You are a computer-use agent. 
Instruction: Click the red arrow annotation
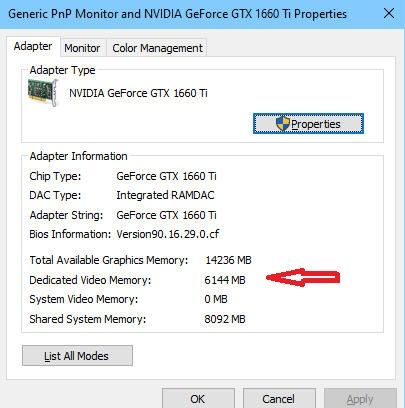pos(303,277)
